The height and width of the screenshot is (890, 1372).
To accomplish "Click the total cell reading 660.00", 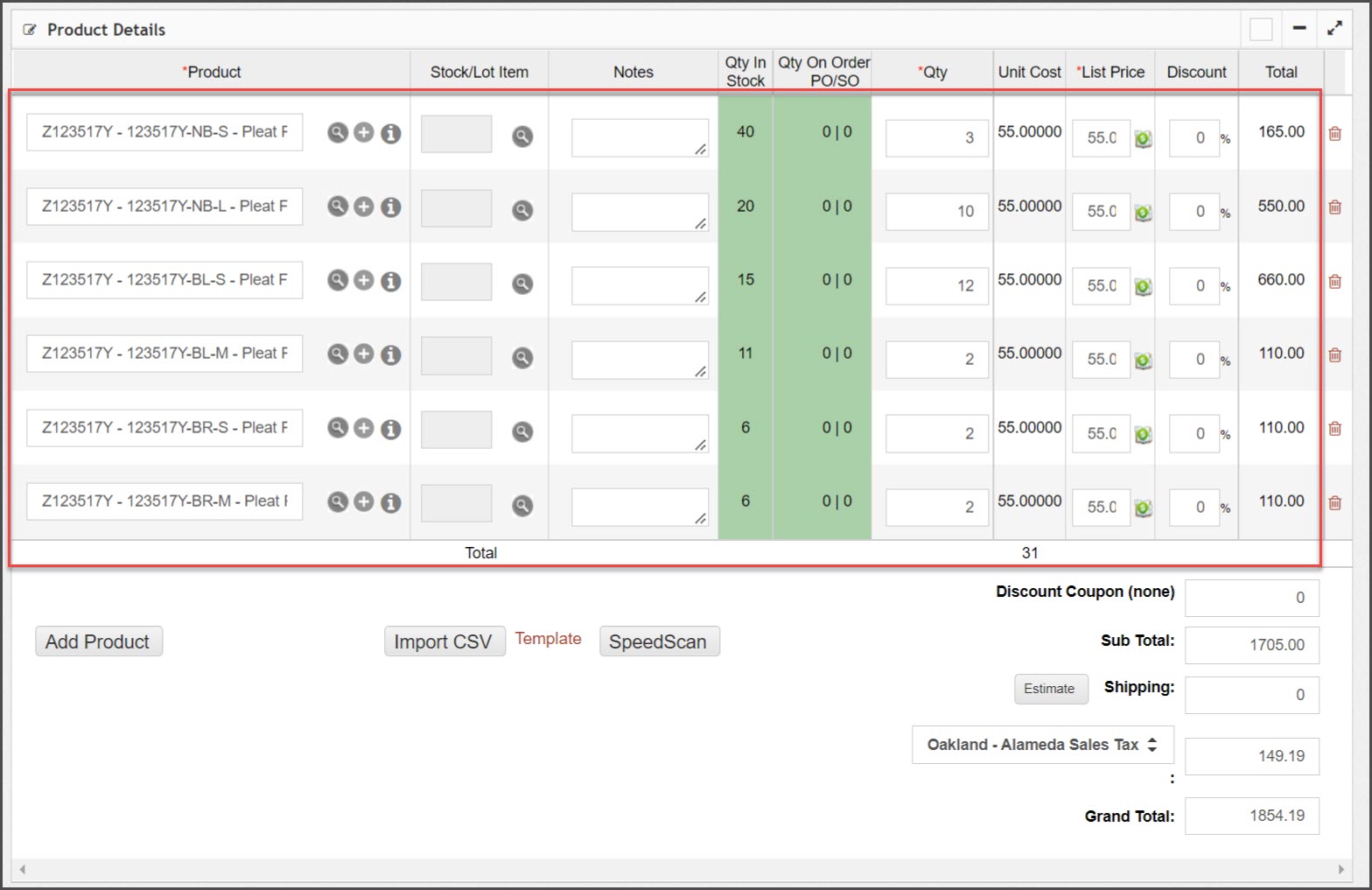I will point(1281,280).
